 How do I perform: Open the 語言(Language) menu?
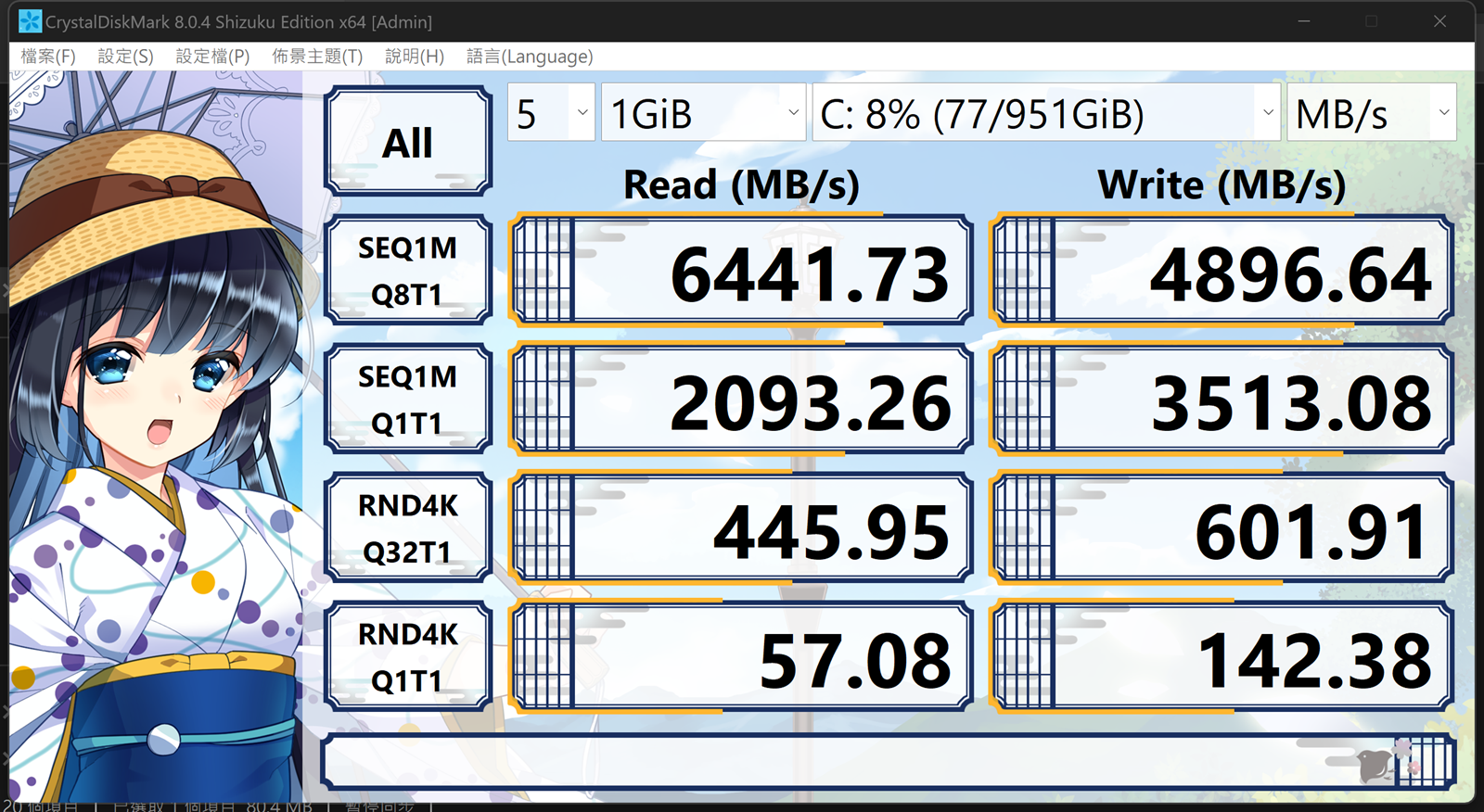pos(530,57)
